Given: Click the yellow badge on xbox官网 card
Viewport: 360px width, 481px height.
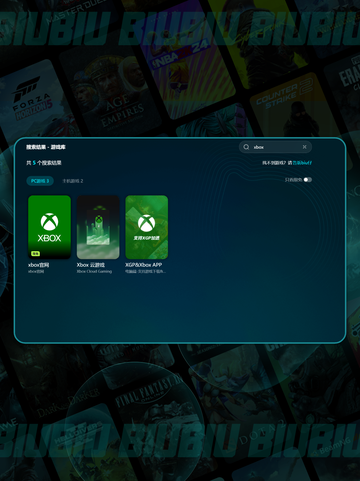Looking at the screenshot, I should click(35, 254).
